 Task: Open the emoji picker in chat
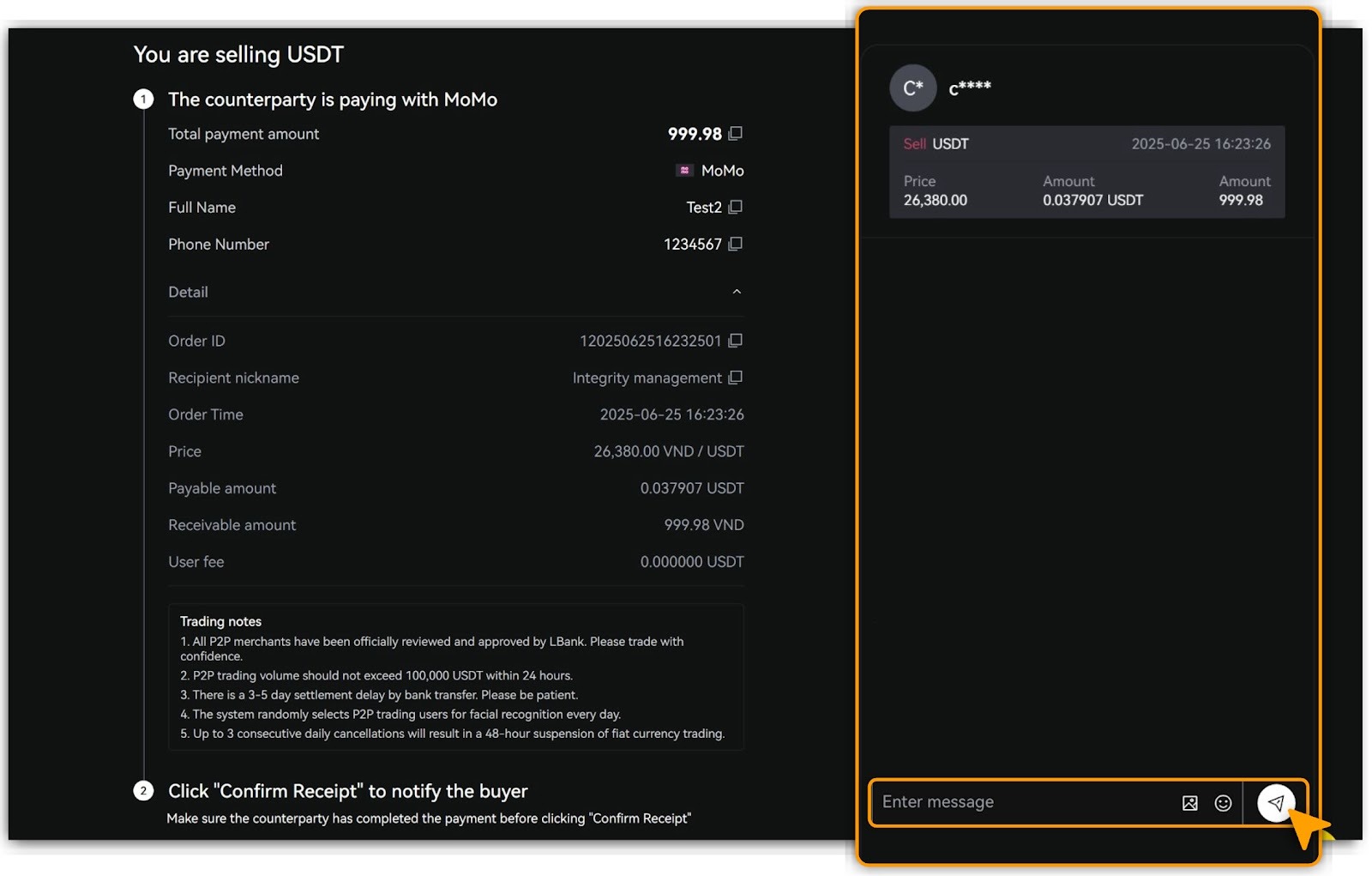click(1223, 803)
